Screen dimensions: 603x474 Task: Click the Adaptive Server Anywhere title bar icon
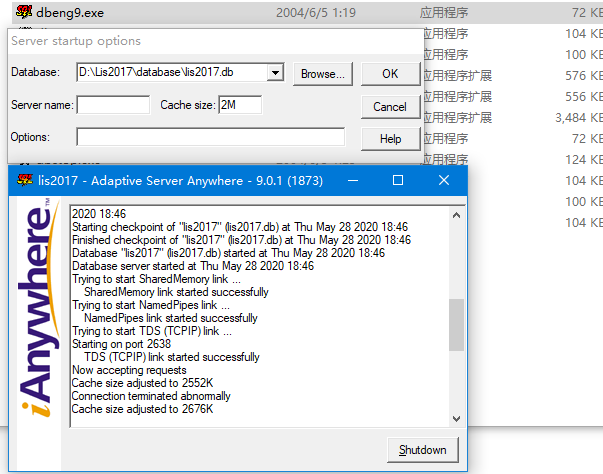pyautogui.click(x=25, y=180)
